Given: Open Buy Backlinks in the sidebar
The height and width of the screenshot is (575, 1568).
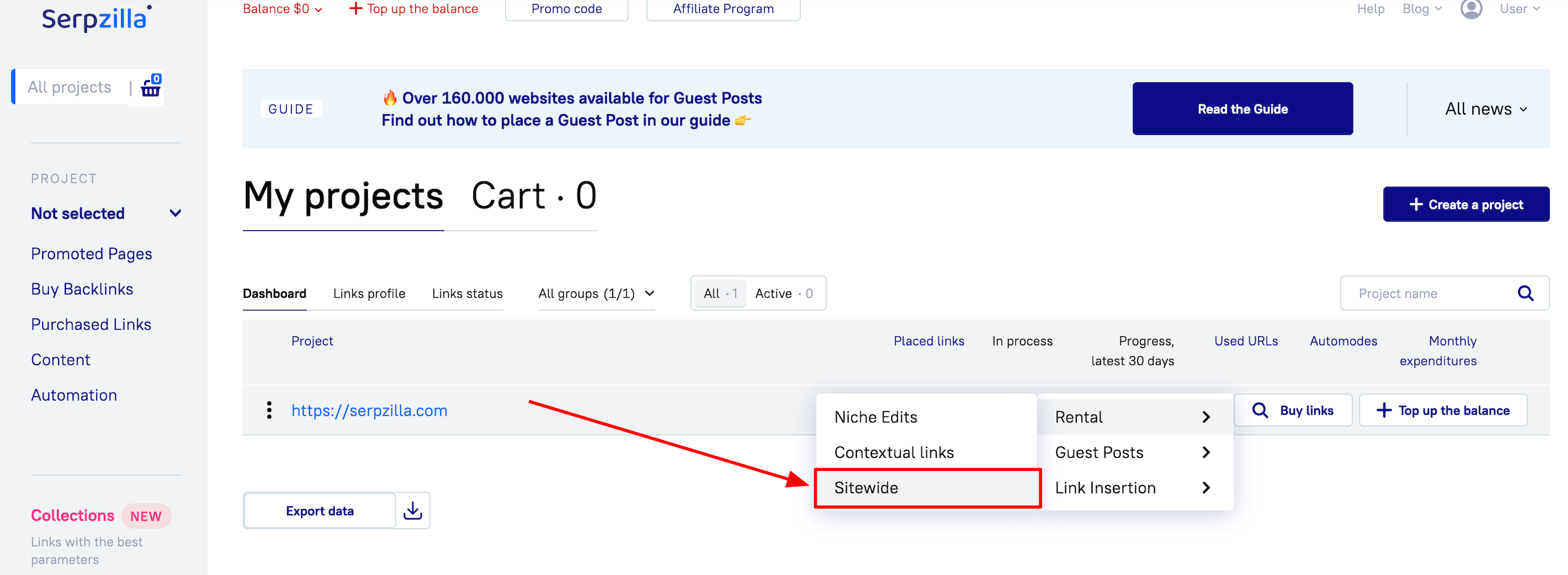Looking at the screenshot, I should coord(82,289).
